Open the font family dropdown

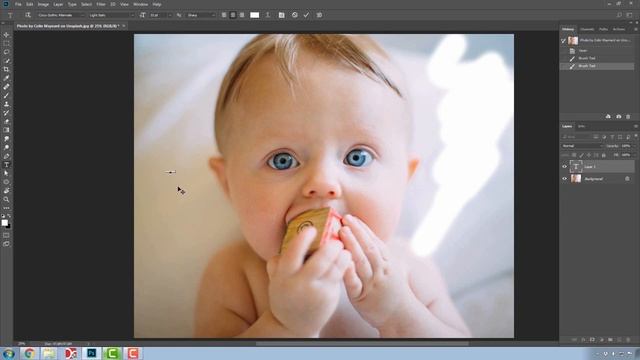pos(60,15)
